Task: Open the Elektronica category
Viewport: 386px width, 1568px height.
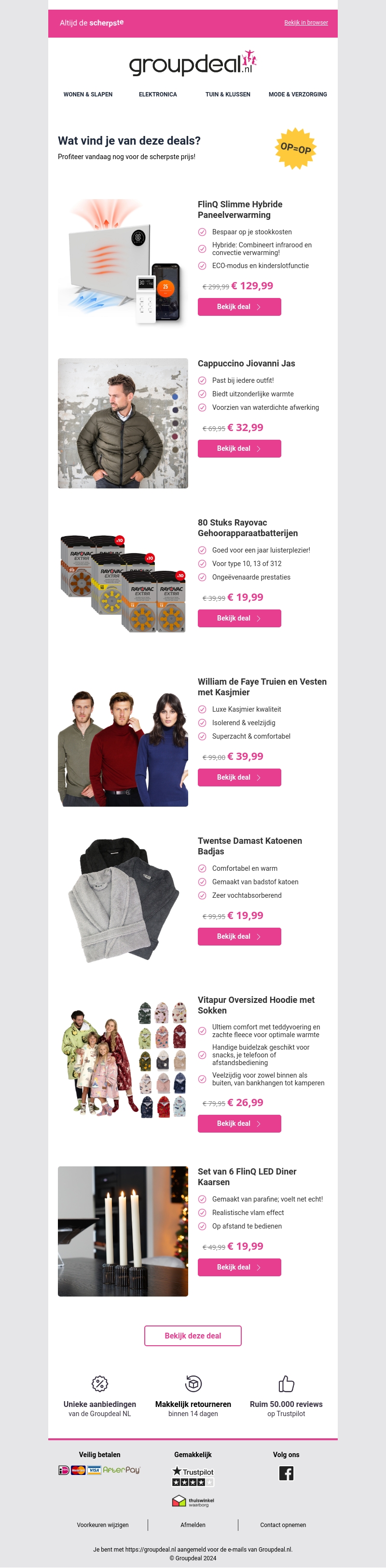Action: pyautogui.click(x=158, y=95)
